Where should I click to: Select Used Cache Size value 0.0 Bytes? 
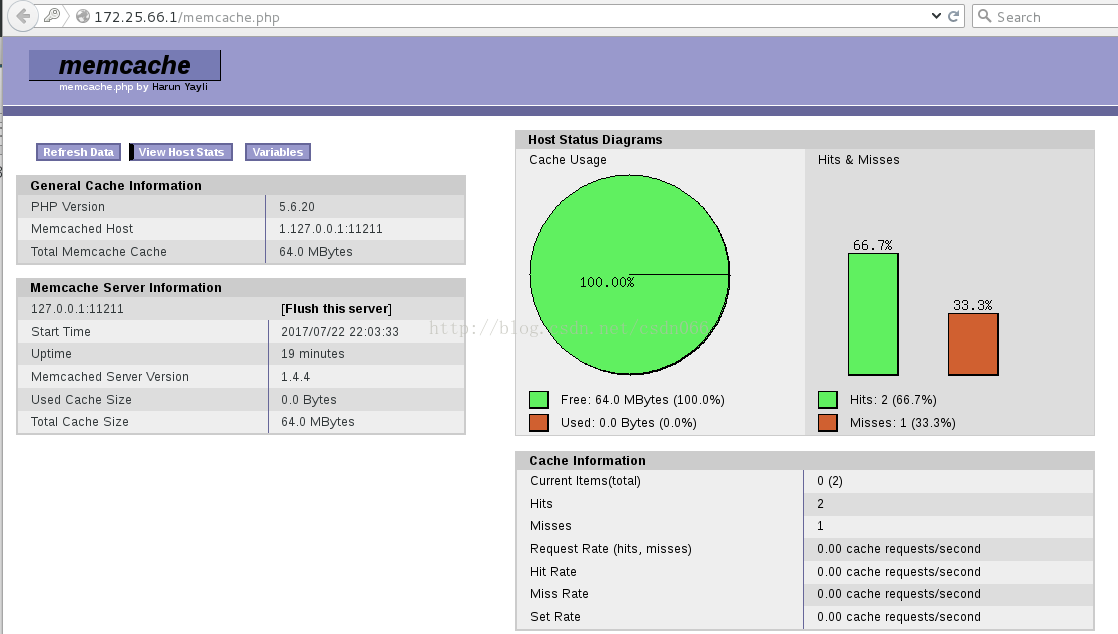[x=309, y=399]
